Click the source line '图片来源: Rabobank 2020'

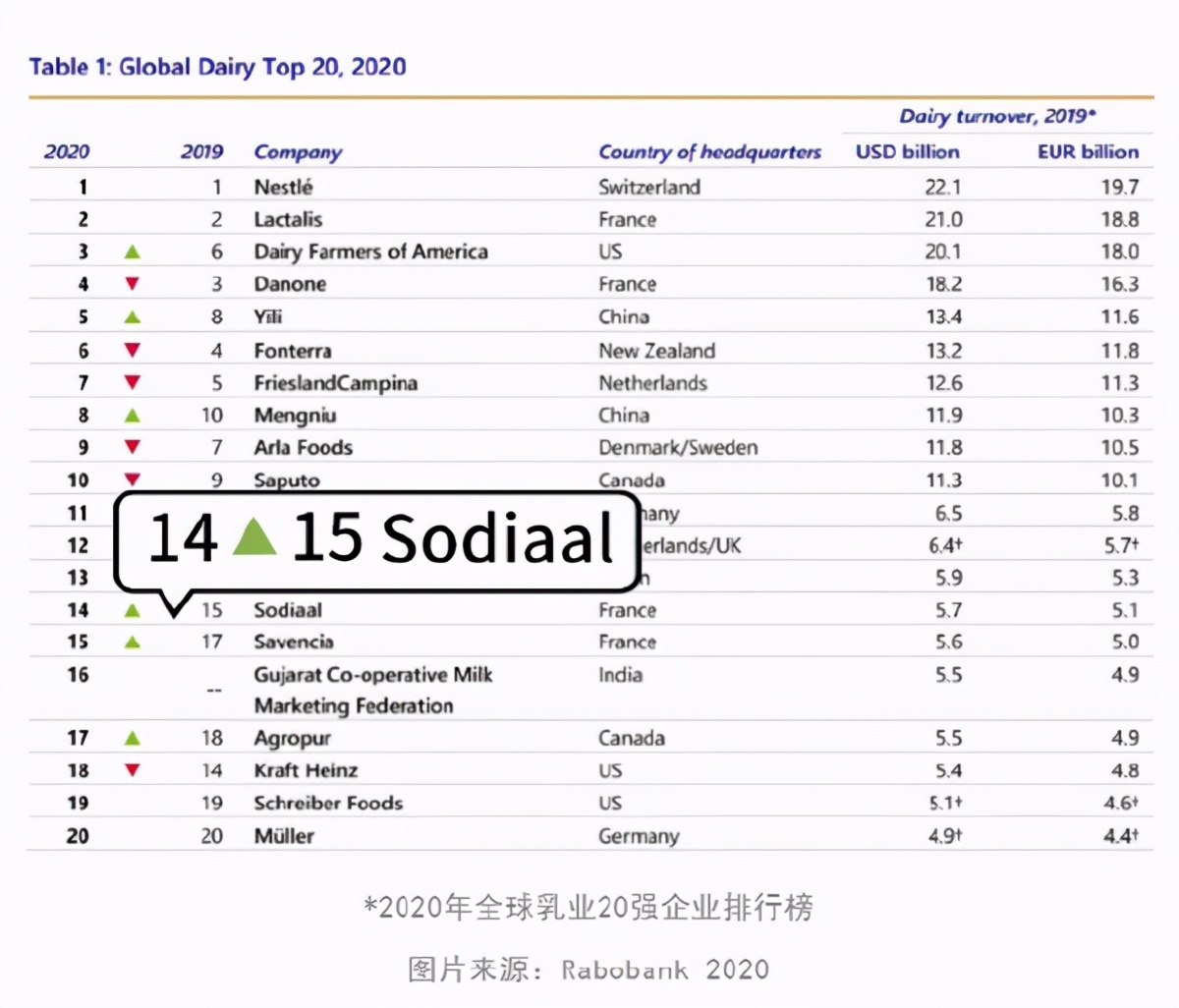pos(589,970)
